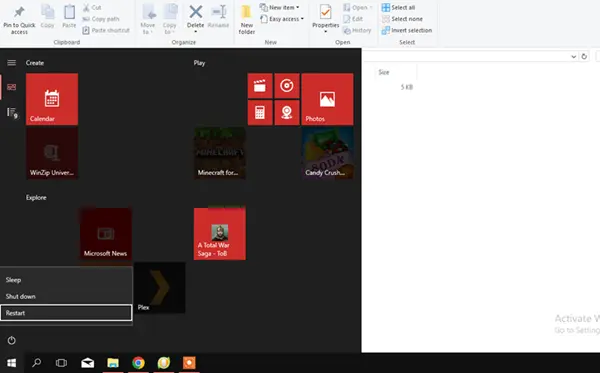Click History in the ribbon
This screenshot has width=600, height=373.
pyautogui.click(x=357, y=30)
